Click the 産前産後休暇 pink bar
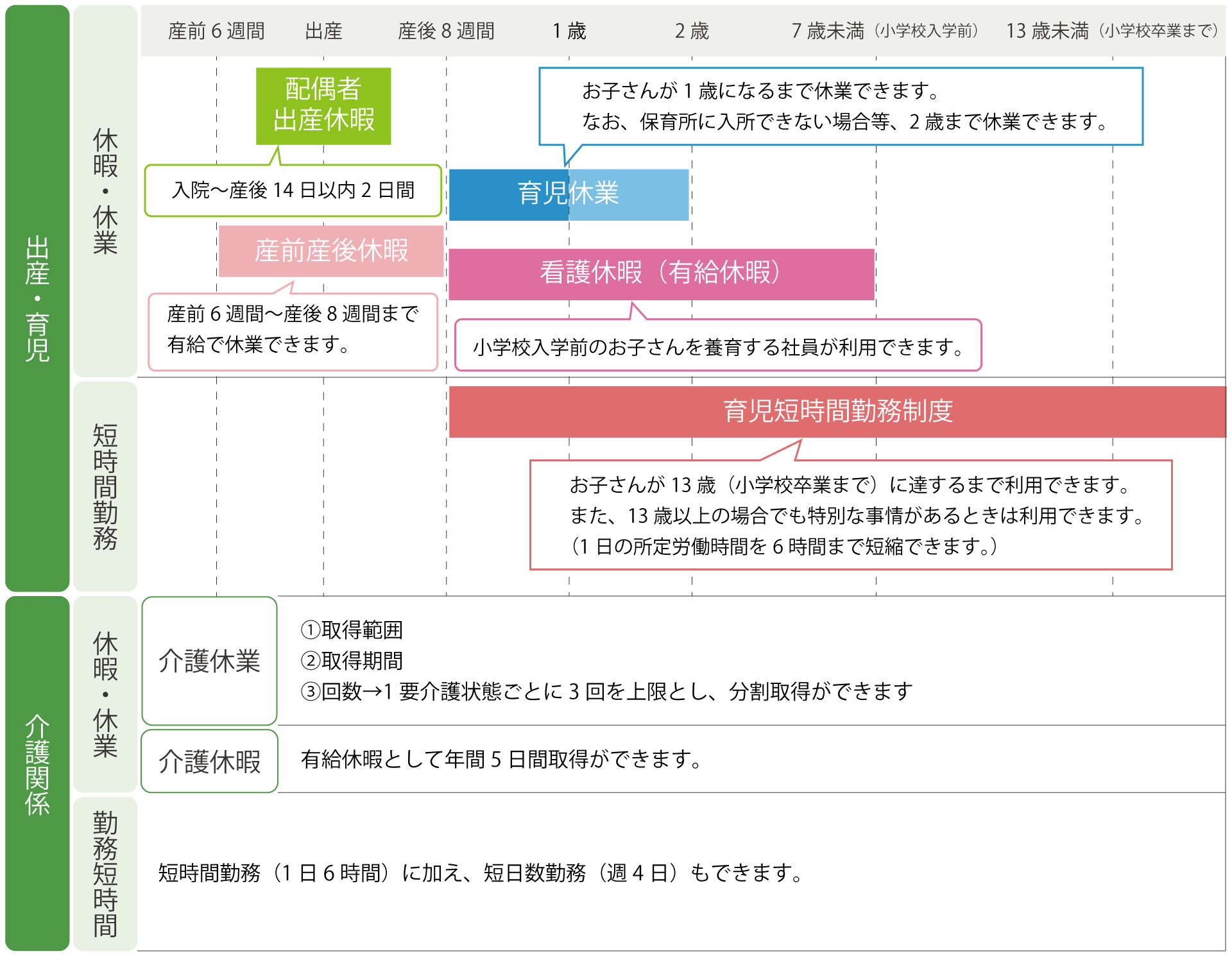Image resolution: width=1232 pixels, height=956 pixels. pyautogui.click(x=331, y=251)
